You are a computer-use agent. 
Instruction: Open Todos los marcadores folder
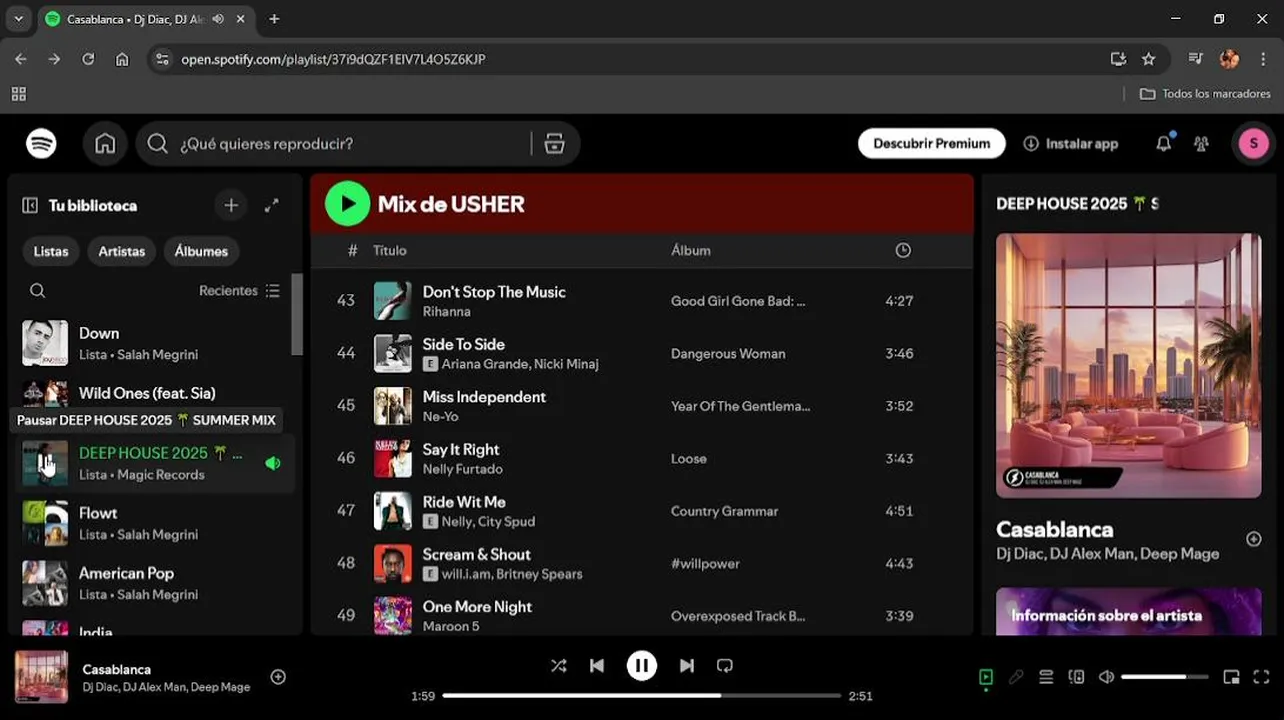click(x=1205, y=94)
